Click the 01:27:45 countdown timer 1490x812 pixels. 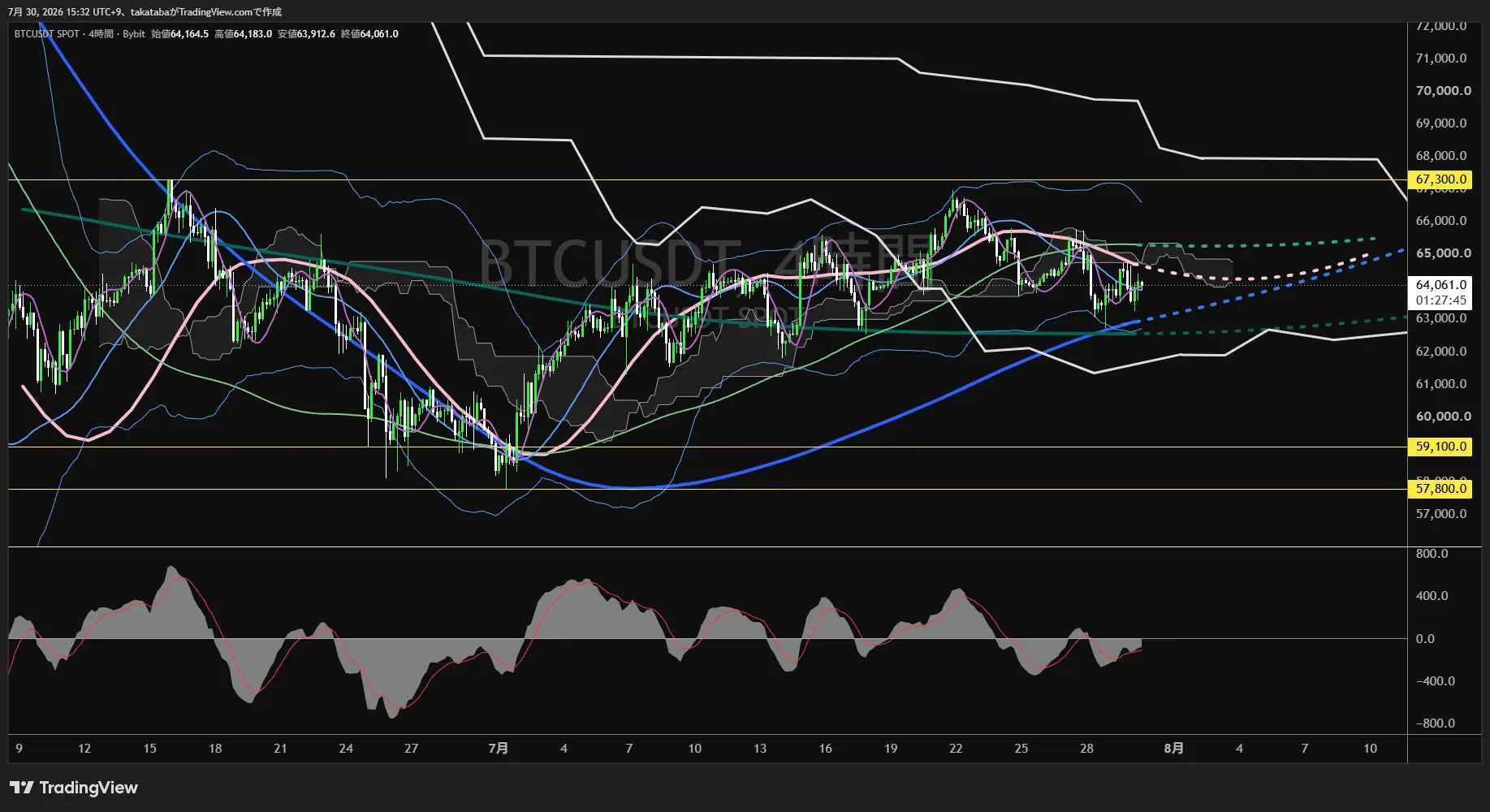click(1440, 300)
